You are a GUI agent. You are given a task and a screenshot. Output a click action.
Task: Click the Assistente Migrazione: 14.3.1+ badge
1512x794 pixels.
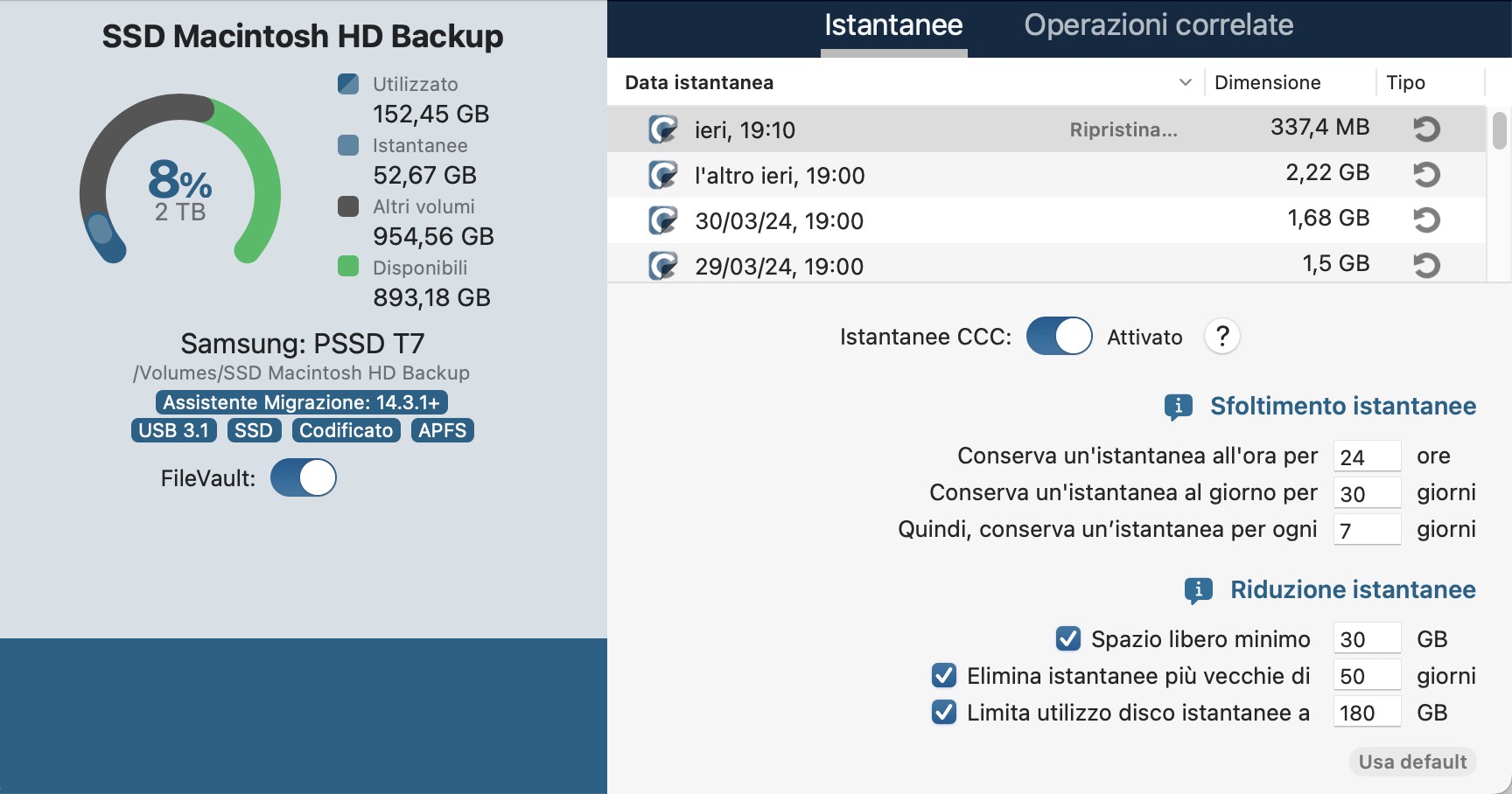[302, 402]
